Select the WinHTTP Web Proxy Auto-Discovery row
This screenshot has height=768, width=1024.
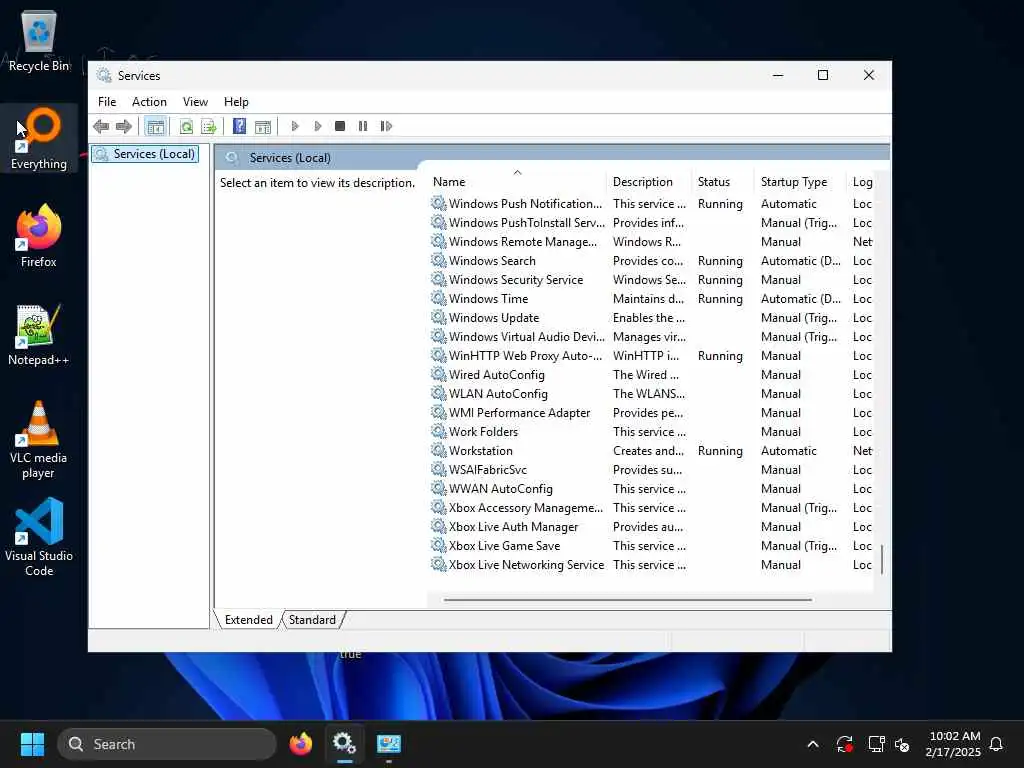[651, 356]
